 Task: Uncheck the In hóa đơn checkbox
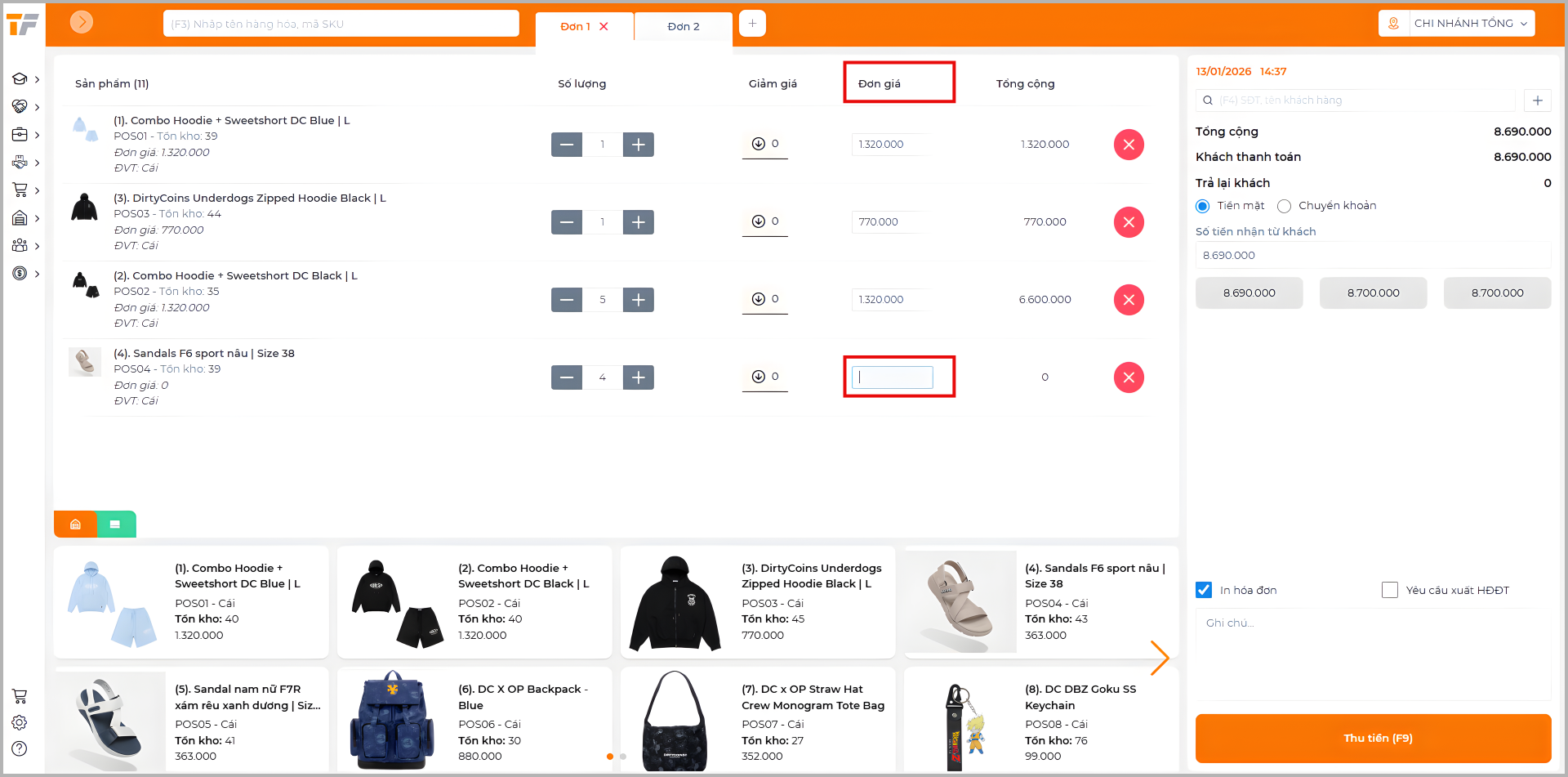tap(1204, 590)
